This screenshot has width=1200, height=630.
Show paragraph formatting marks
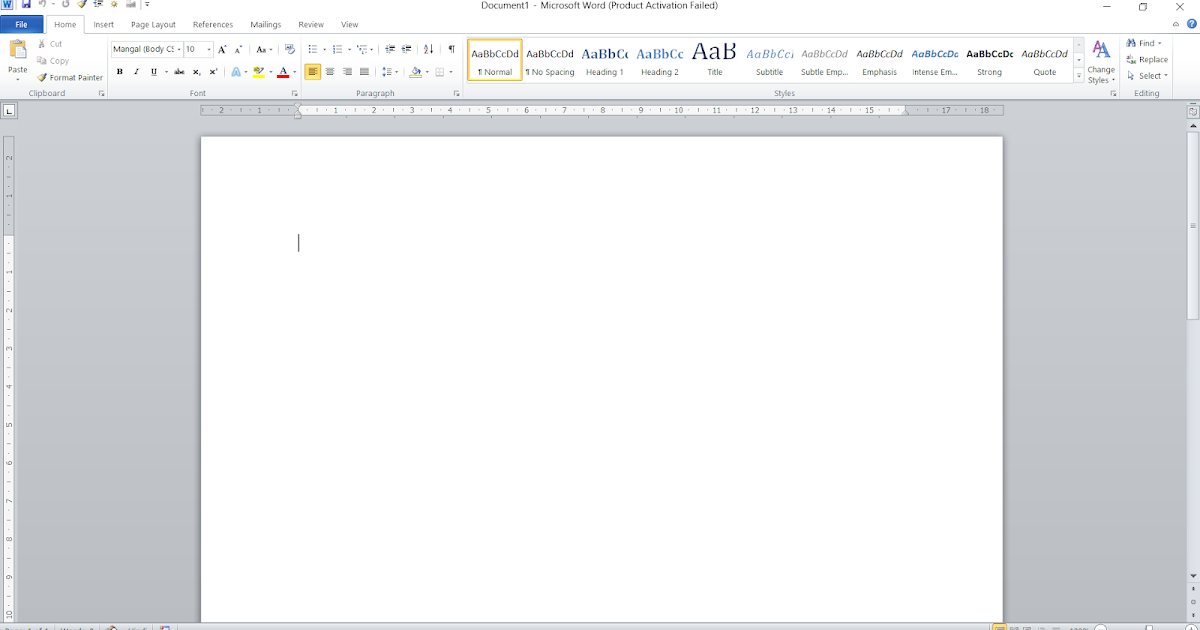(x=451, y=48)
